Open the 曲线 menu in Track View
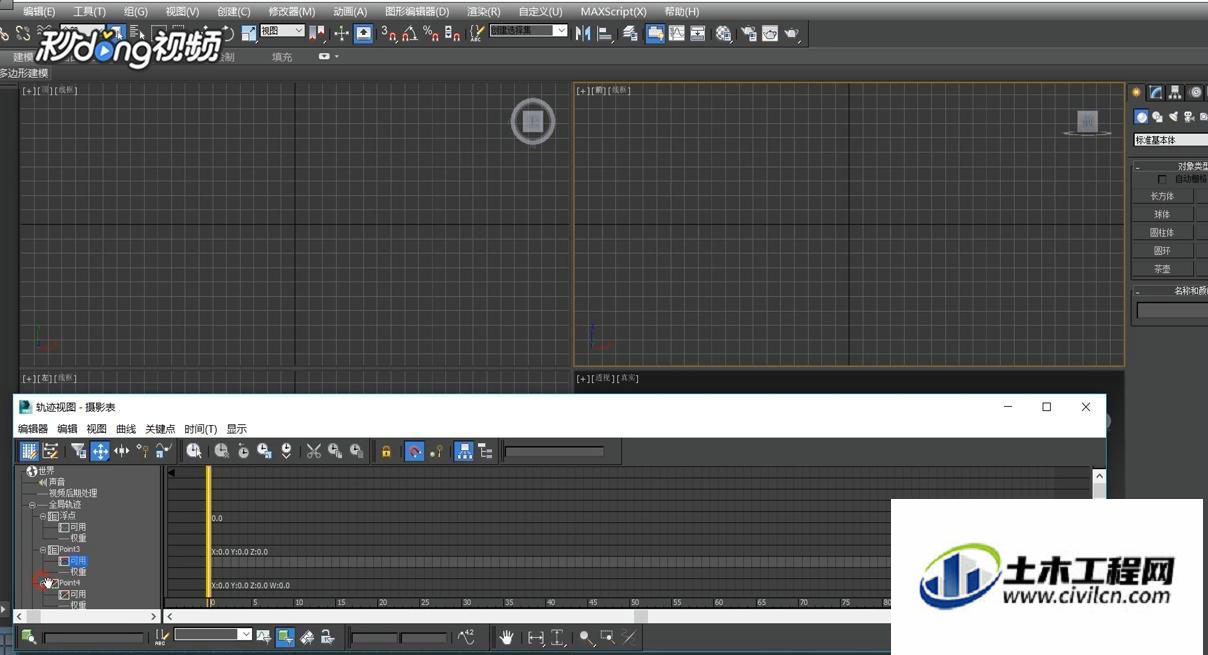Image resolution: width=1208 pixels, height=655 pixels. tap(126, 429)
